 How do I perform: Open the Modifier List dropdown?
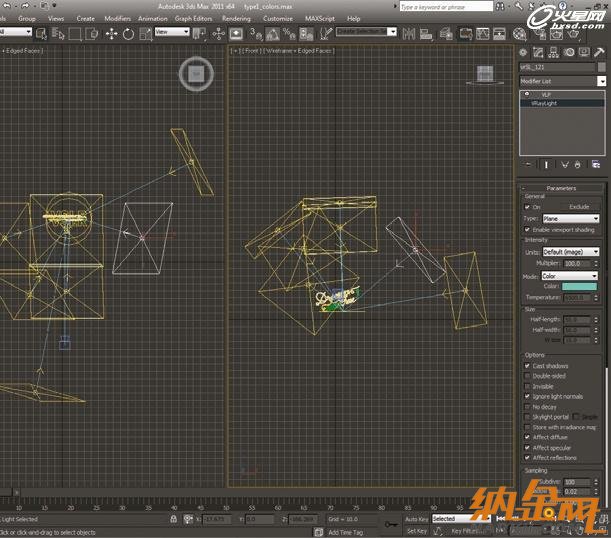[x=562, y=81]
